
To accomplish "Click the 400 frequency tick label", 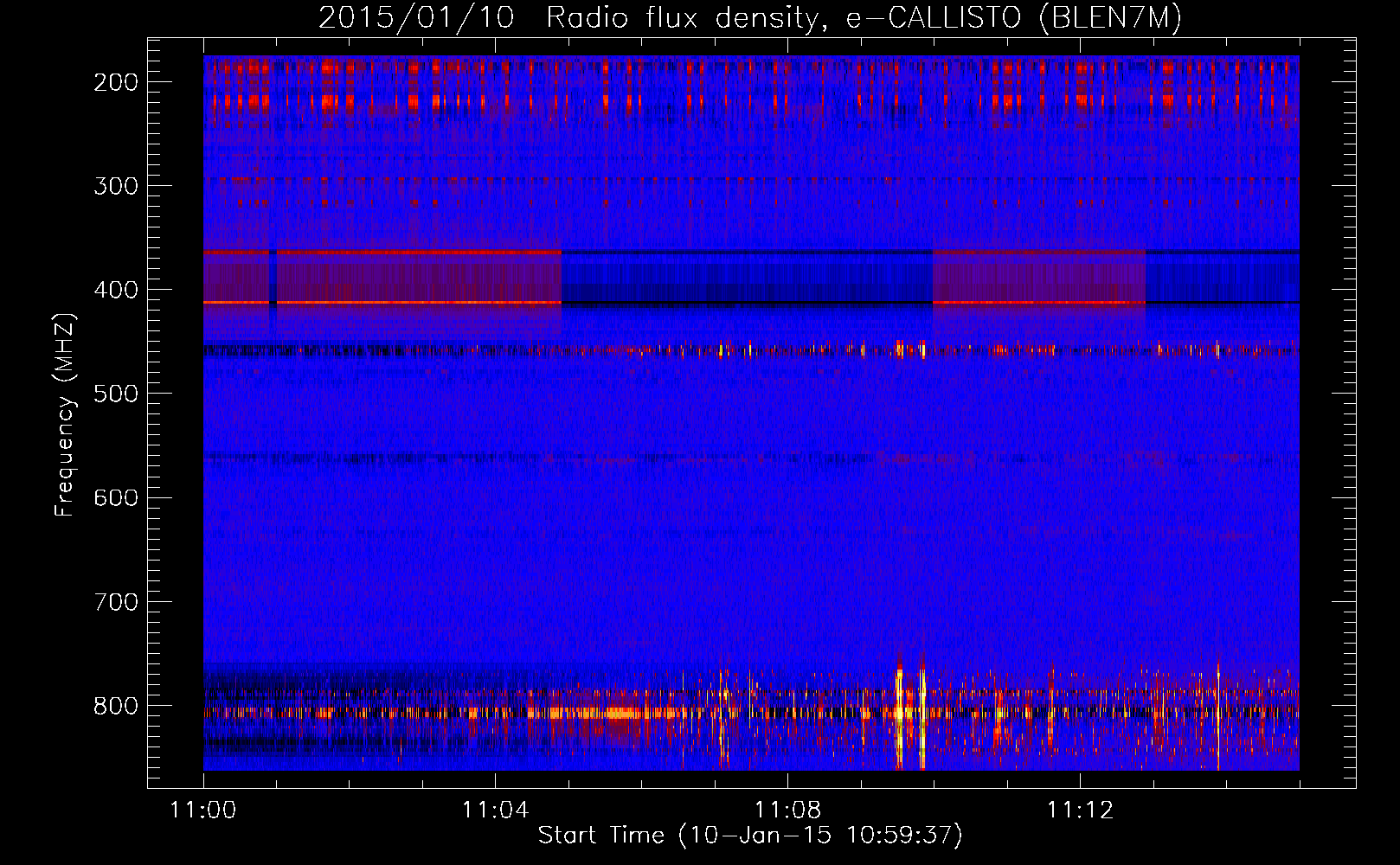I will pos(116,290).
